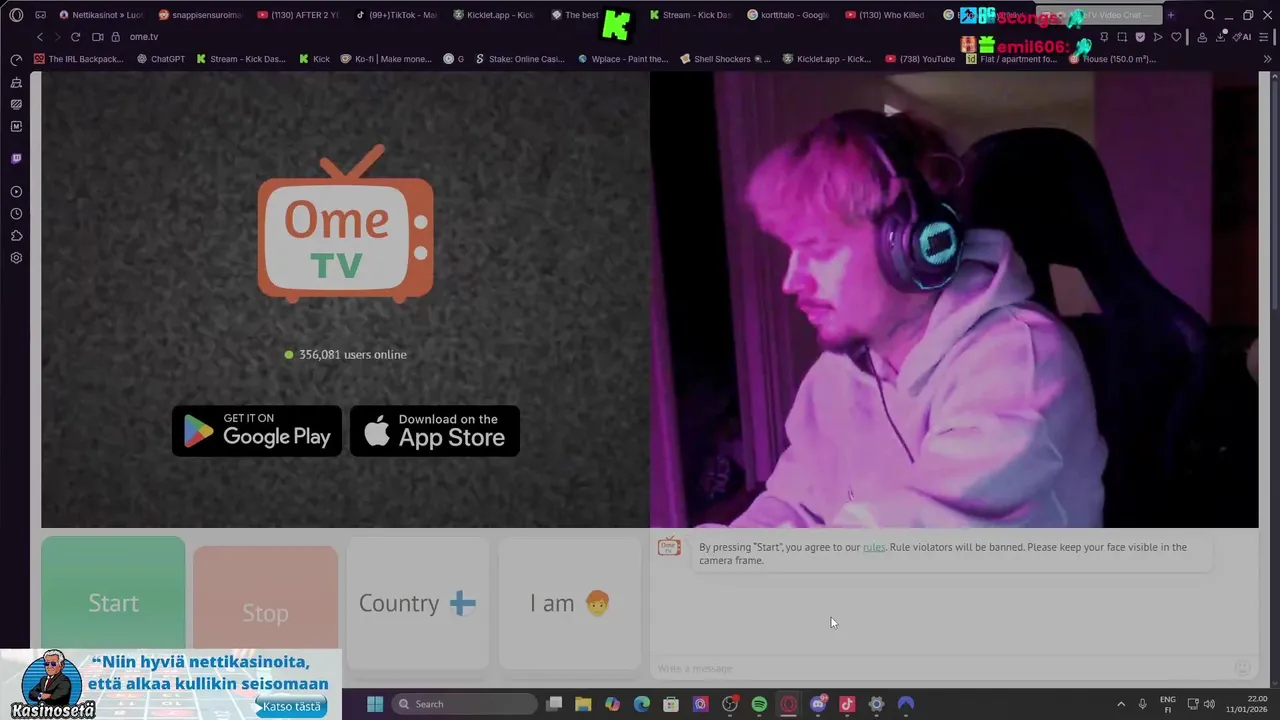Go back with the back arrow
The width and height of the screenshot is (1280, 720).
(40, 37)
